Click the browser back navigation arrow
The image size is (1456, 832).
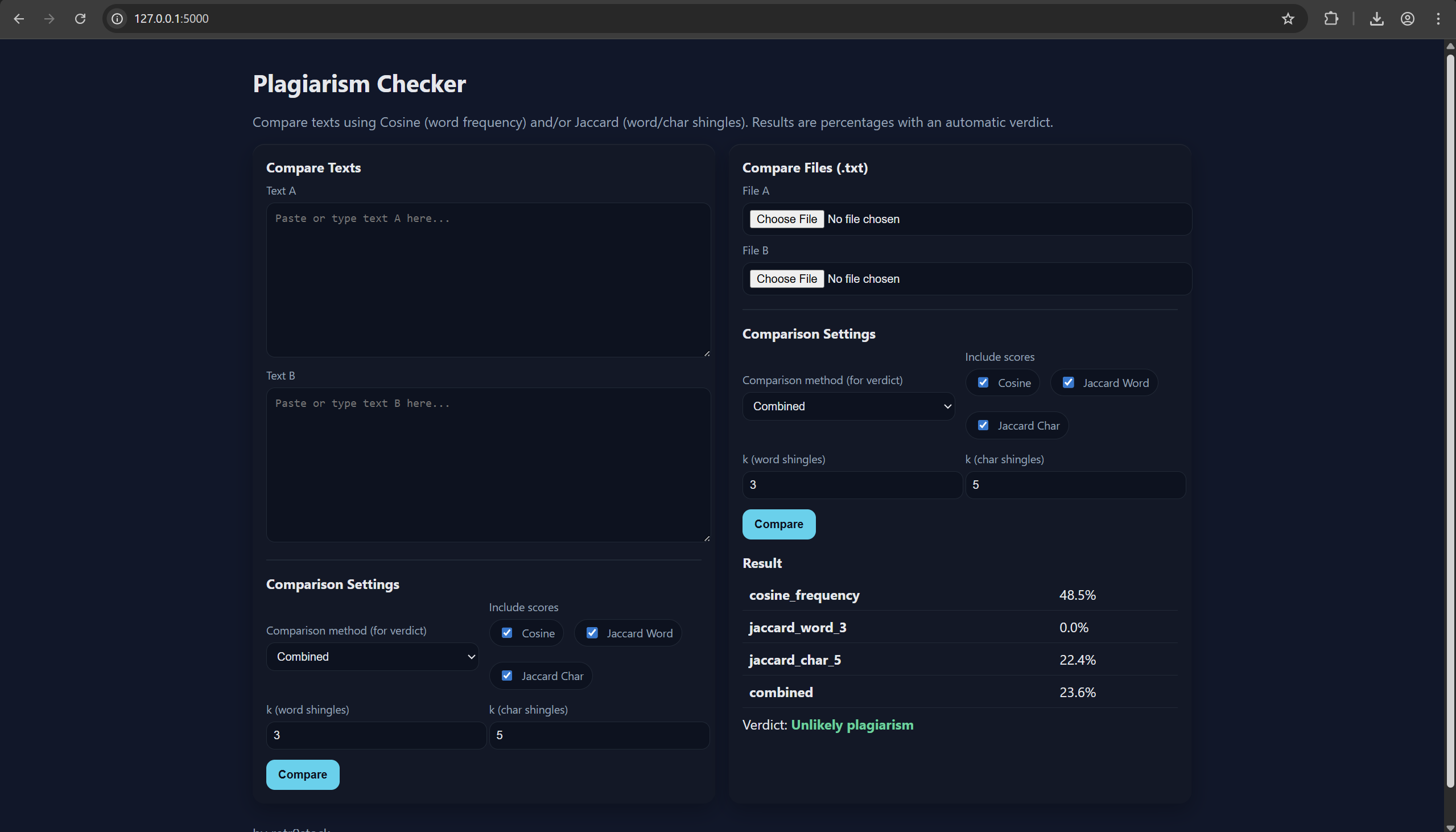coord(19,19)
